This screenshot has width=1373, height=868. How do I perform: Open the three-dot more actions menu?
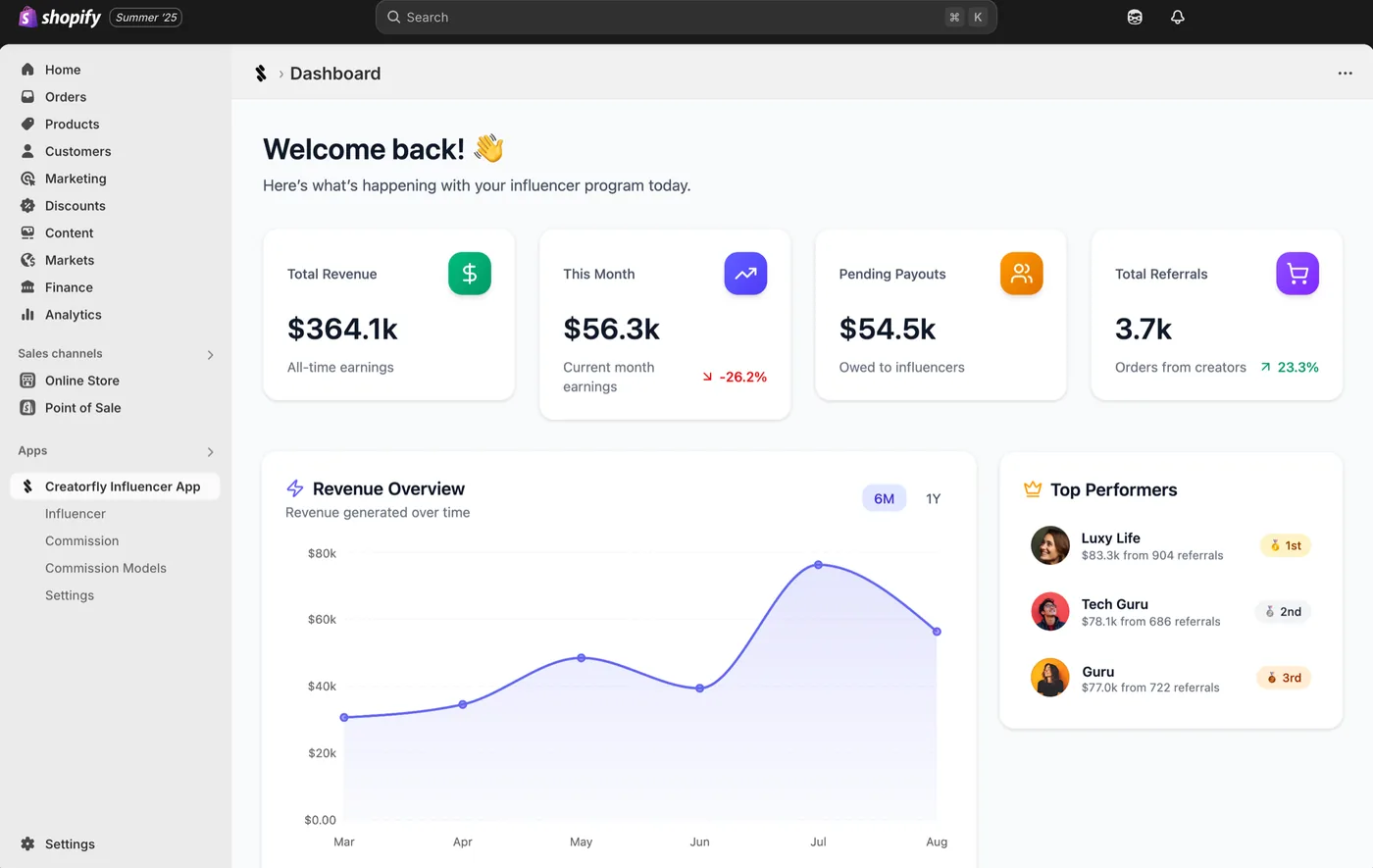pyautogui.click(x=1345, y=74)
